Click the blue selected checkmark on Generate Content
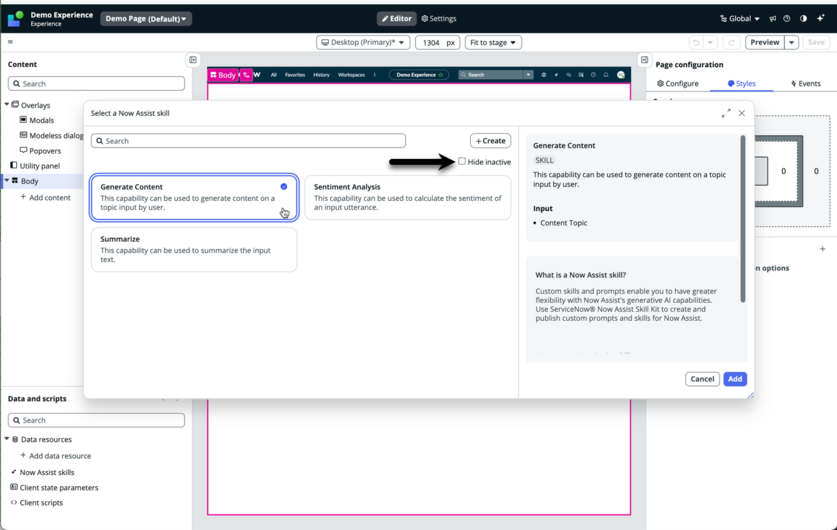The height and width of the screenshot is (530, 837). coord(283,187)
